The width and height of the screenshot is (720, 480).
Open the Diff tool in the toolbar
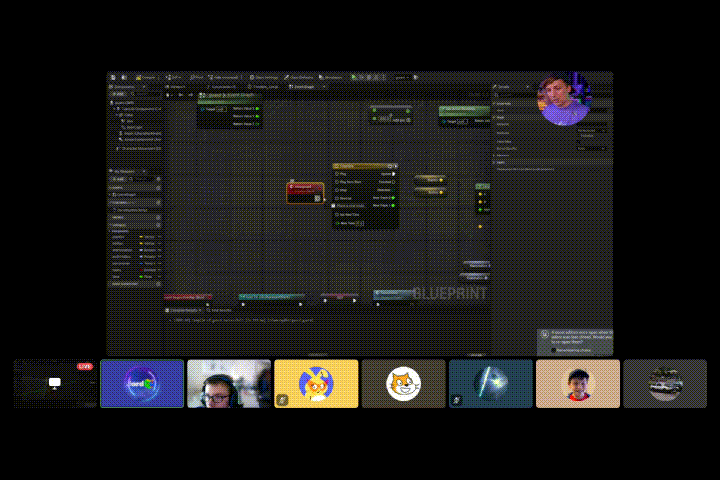[x=174, y=77]
